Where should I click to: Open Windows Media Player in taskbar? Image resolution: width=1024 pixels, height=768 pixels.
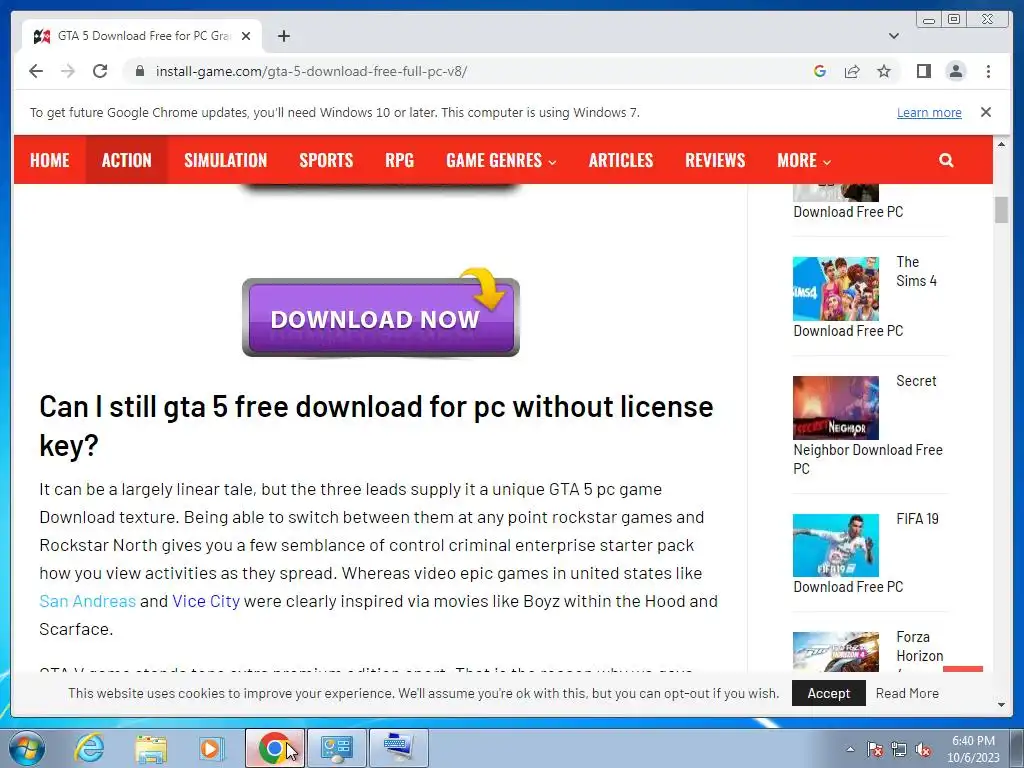(x=210, y=748)
